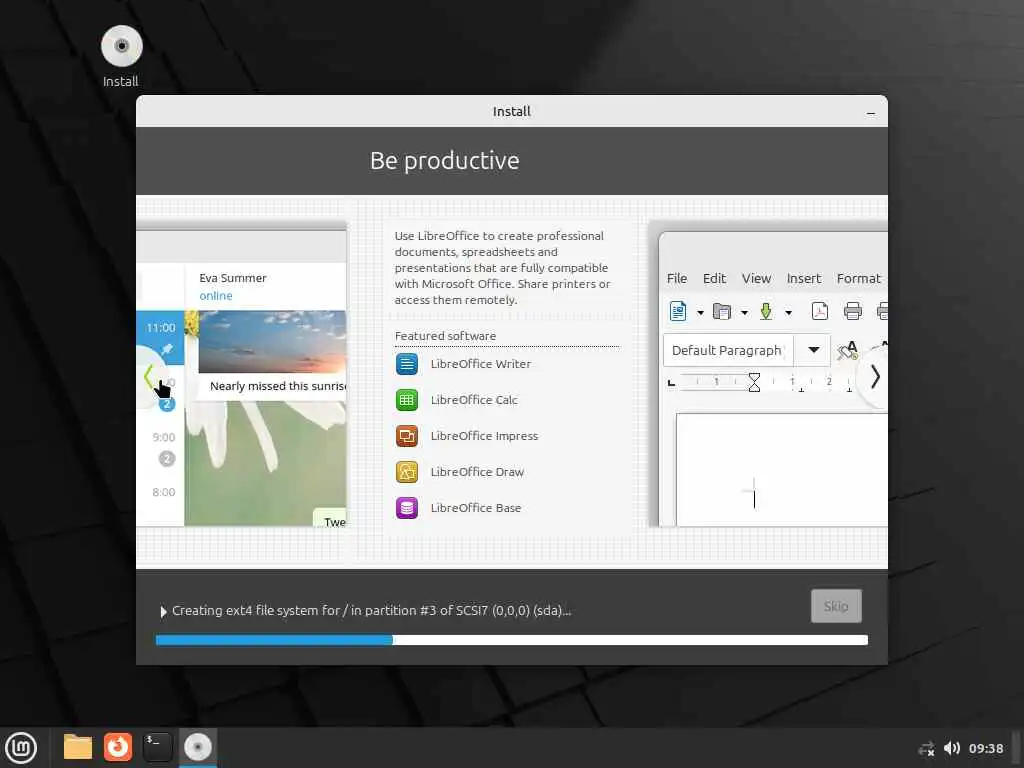1024x768 pixels.
Task: Click the open folder icon in preview
Action: (x=722, y=312)
